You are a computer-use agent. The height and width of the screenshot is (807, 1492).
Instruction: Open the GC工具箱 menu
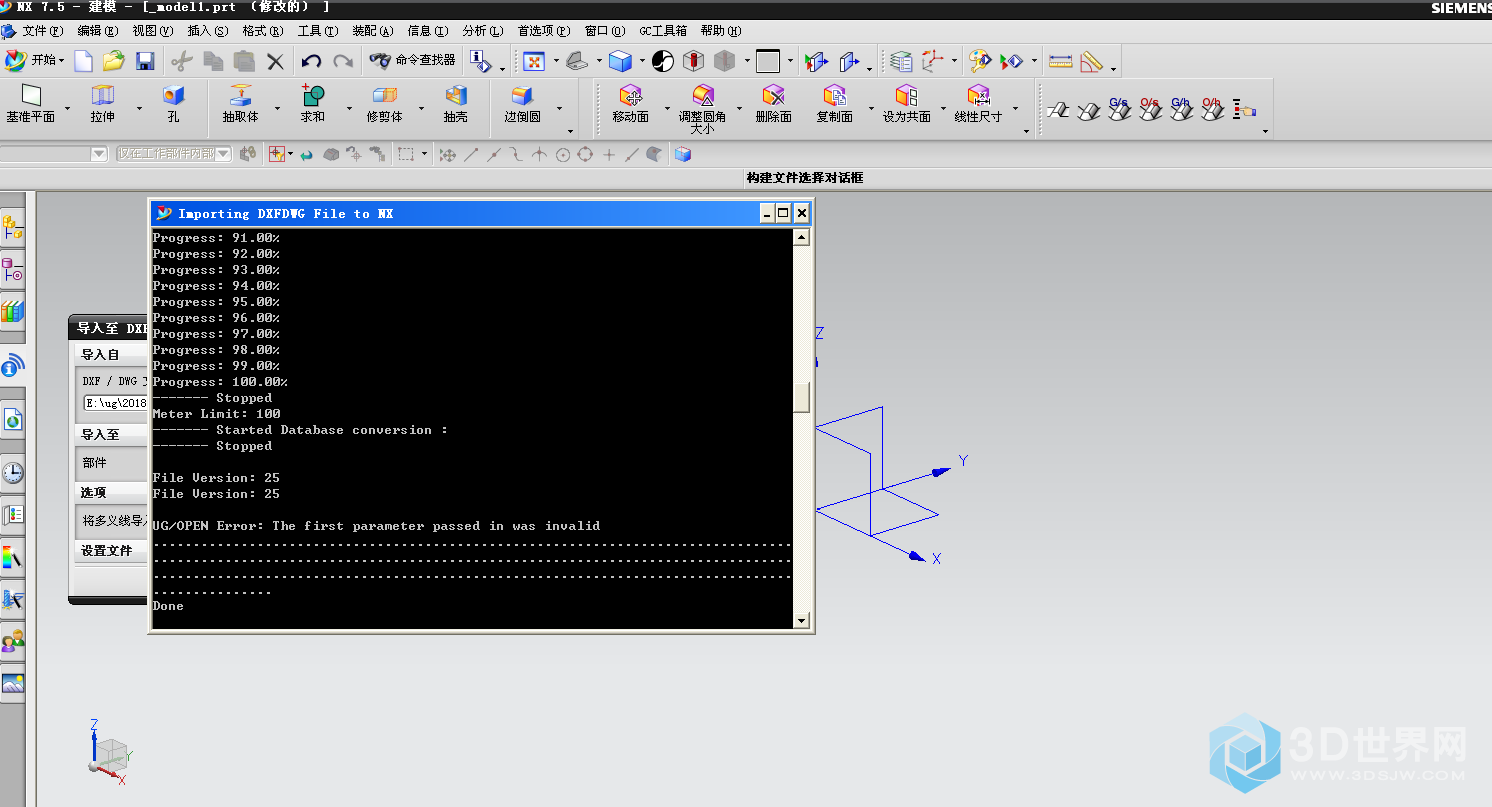[x=663, y=31]
